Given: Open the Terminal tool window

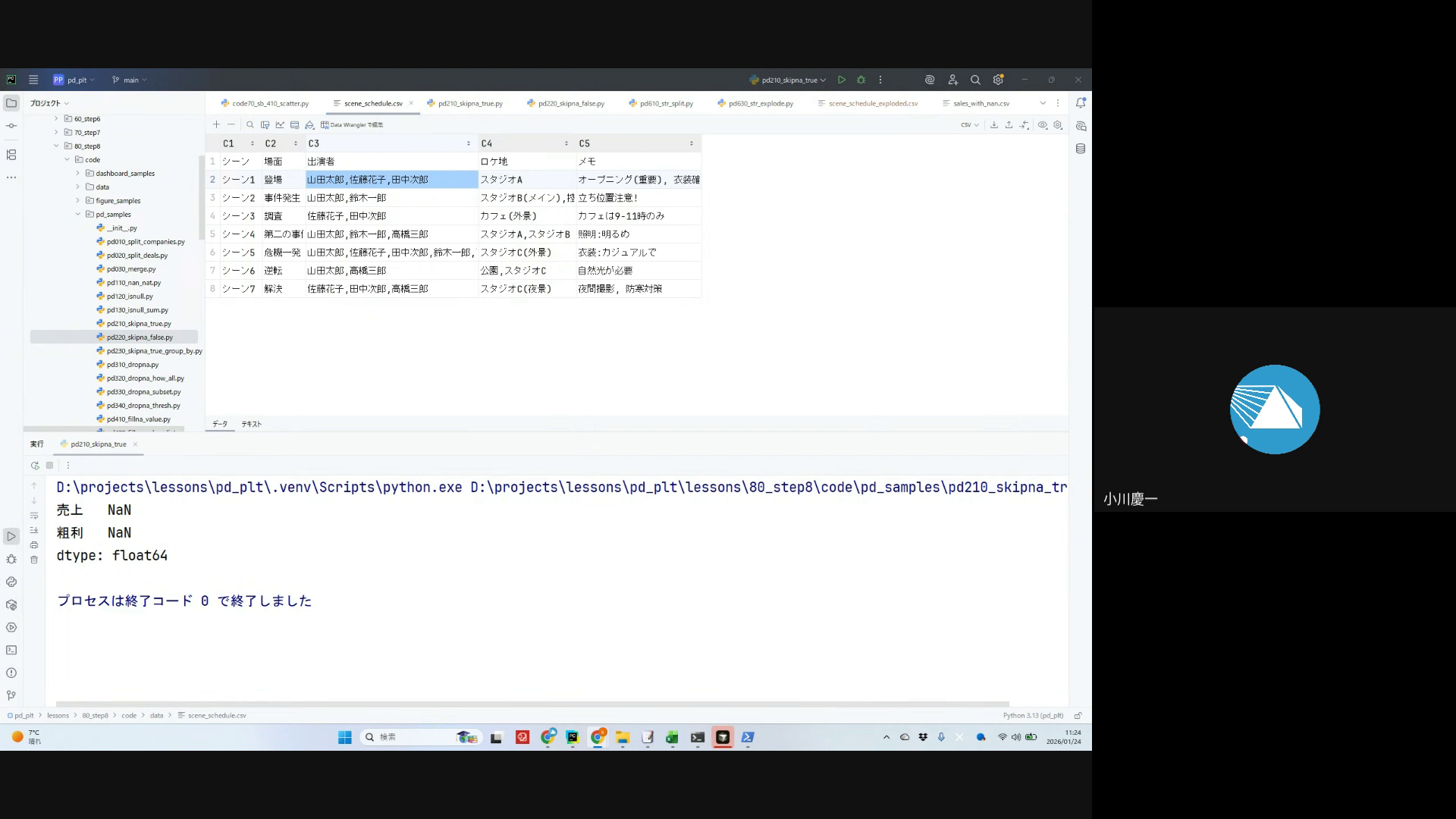Looking at the screenshot, I should click(x=11, y=650).
